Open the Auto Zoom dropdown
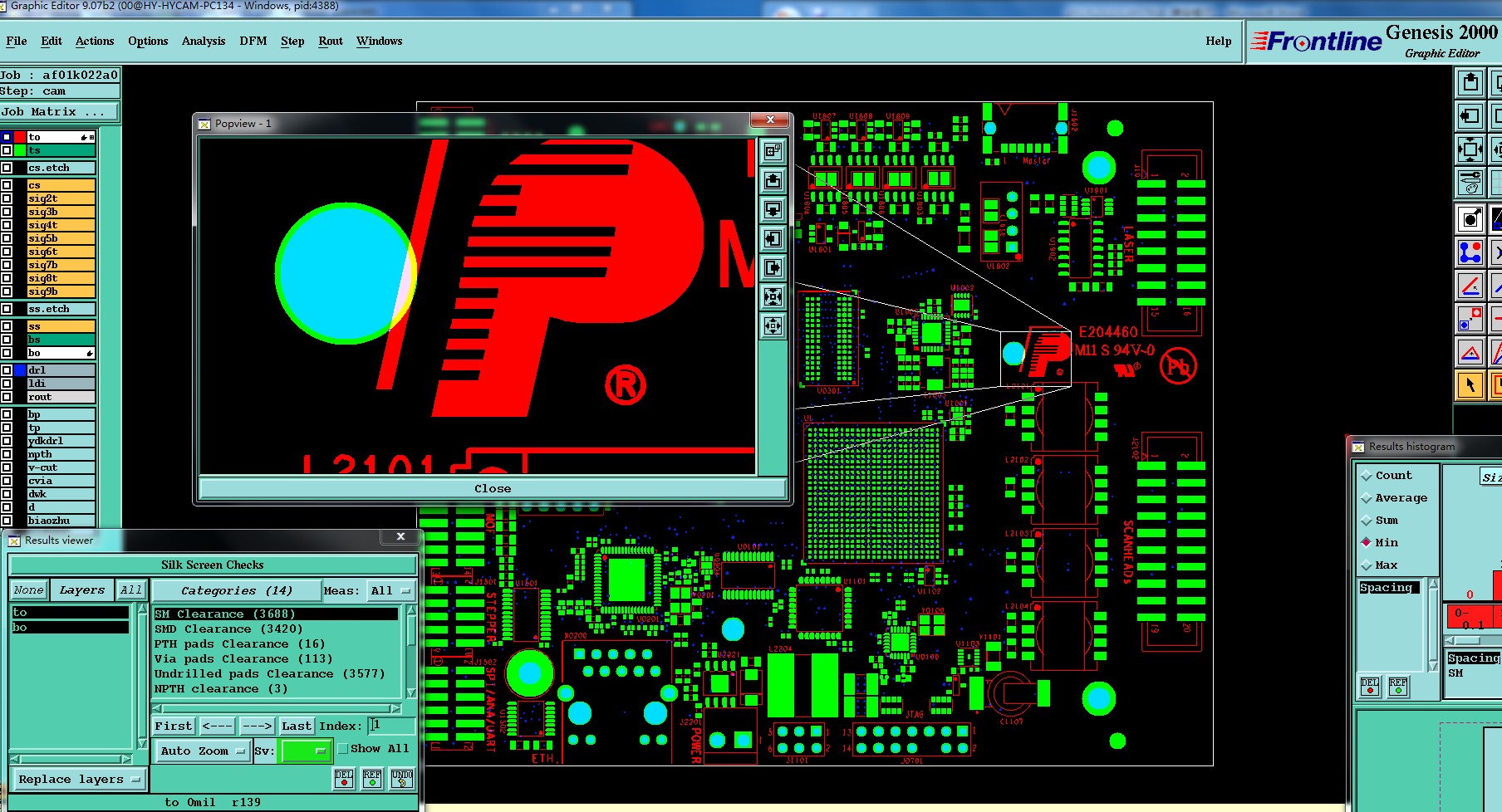The height and width of the screenshot is (812, 1502). [x=203, y=751]
